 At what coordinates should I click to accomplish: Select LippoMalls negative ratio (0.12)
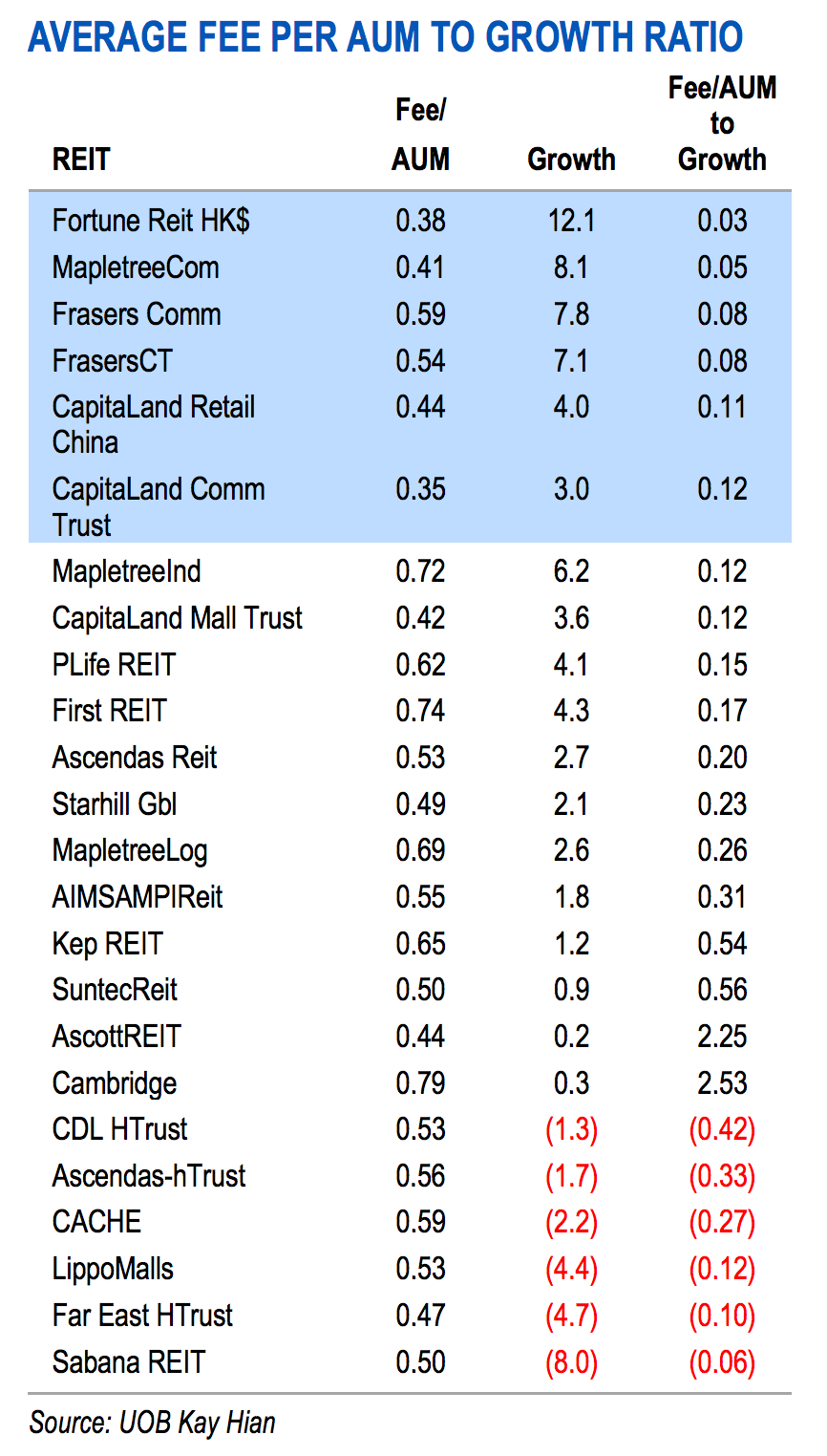point(722,1269)
